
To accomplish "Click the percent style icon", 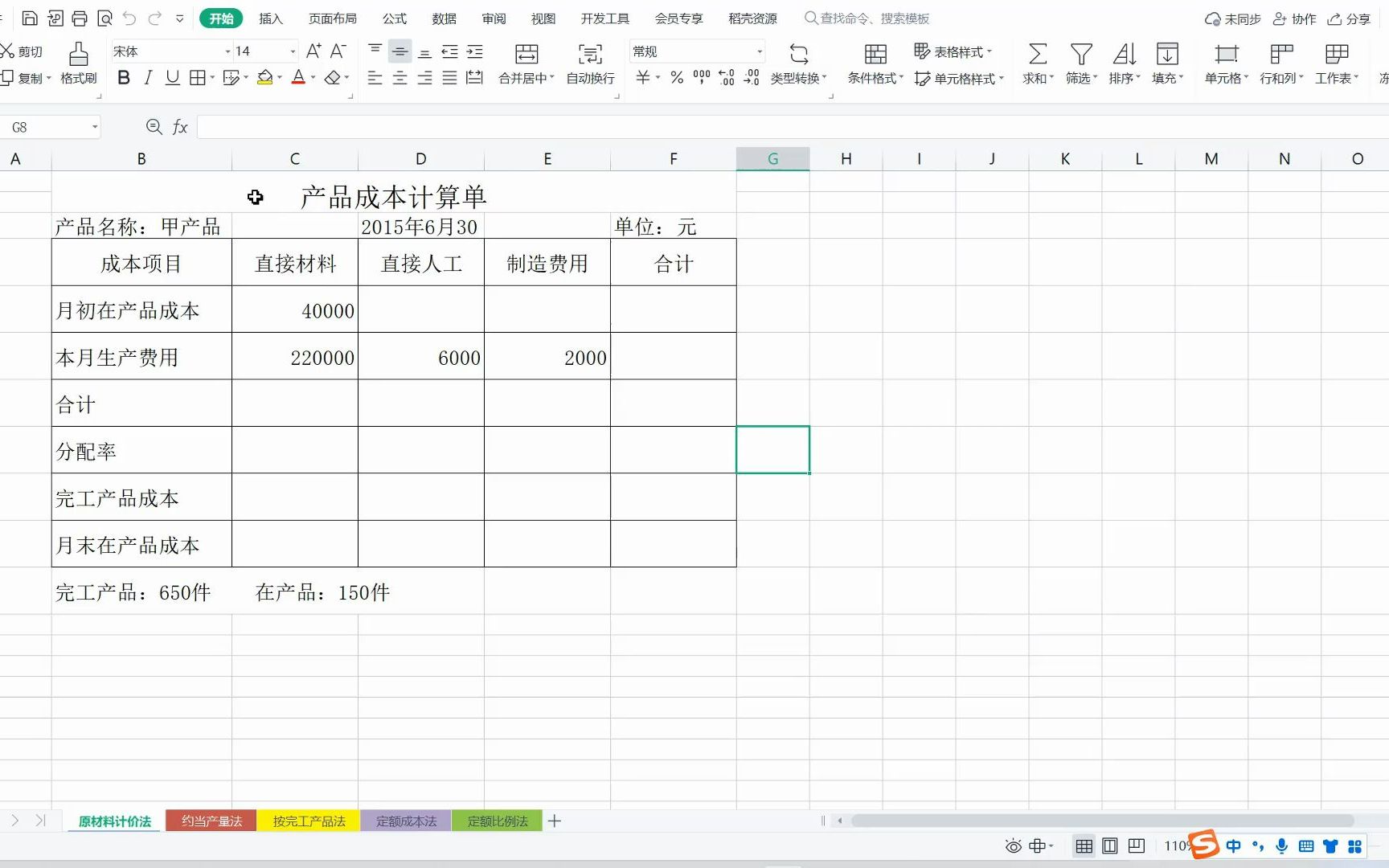I will (677, 78).
